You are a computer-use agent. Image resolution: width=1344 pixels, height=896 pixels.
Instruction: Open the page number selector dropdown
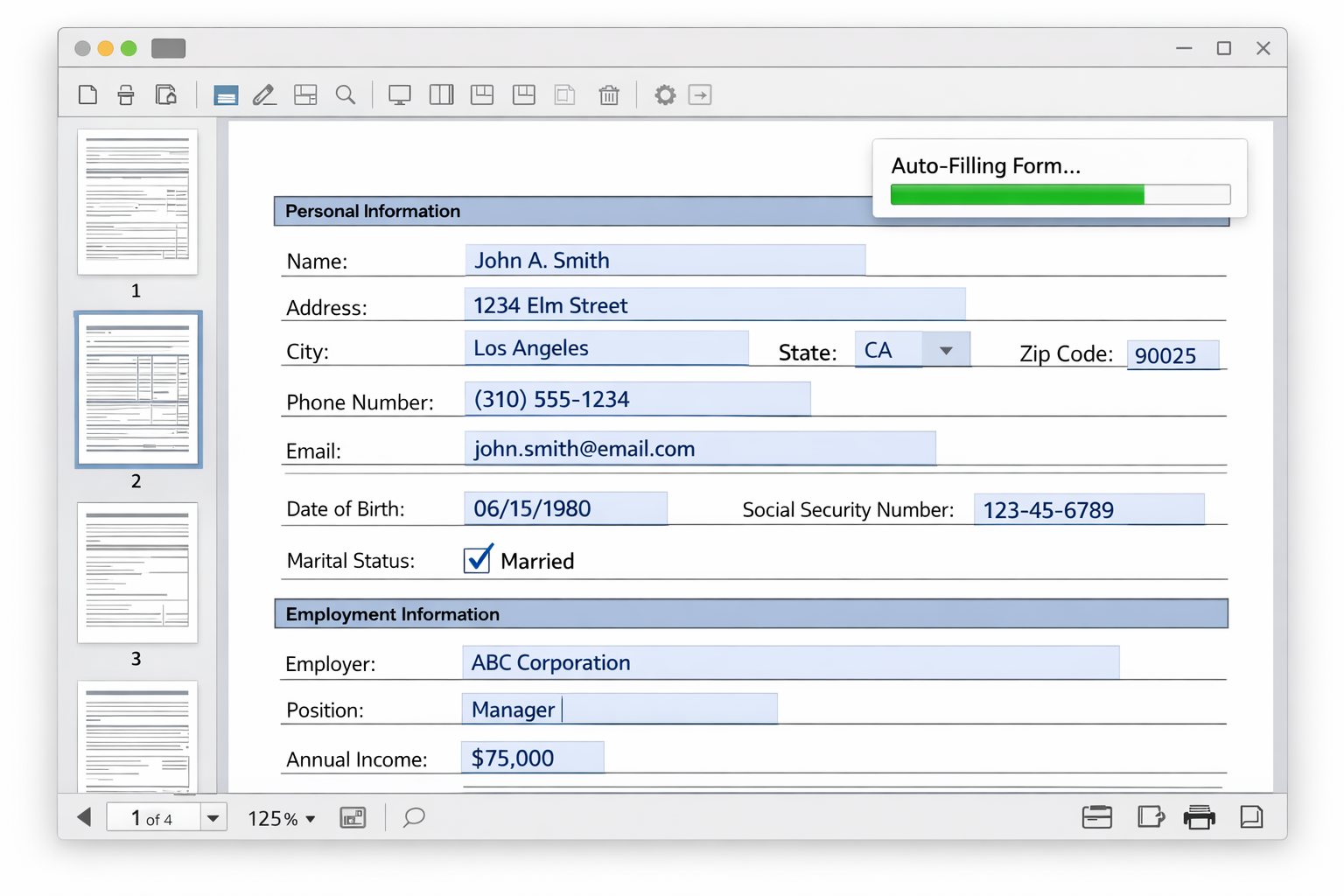tap(213, 817)
